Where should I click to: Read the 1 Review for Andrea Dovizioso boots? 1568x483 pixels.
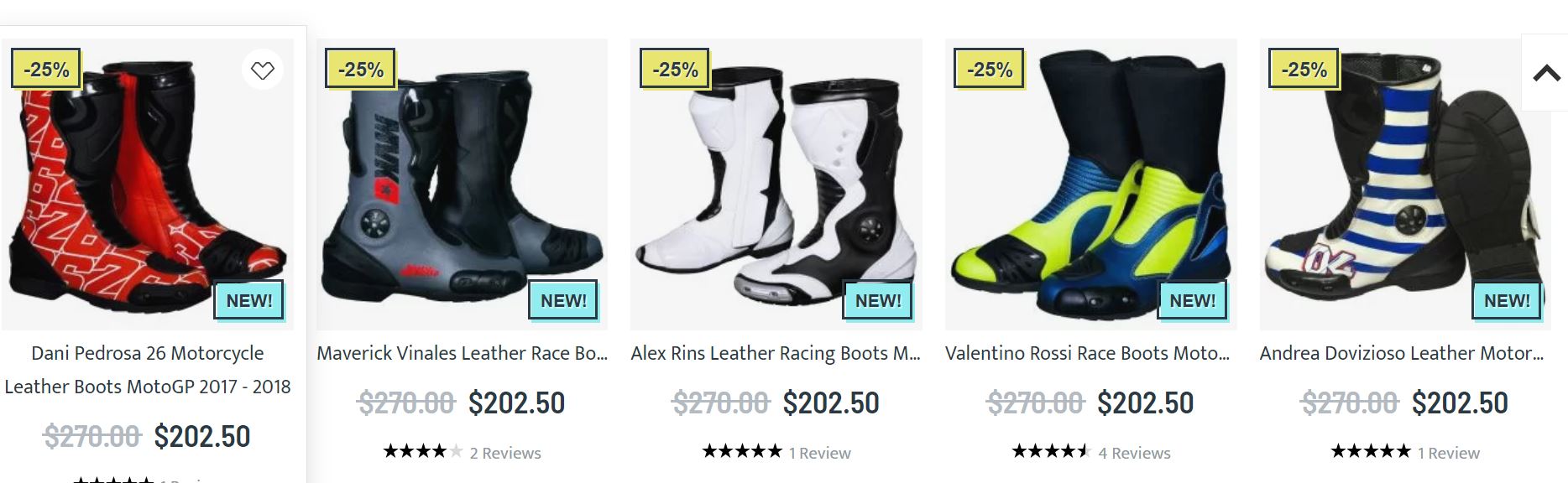pos(1448,454)
